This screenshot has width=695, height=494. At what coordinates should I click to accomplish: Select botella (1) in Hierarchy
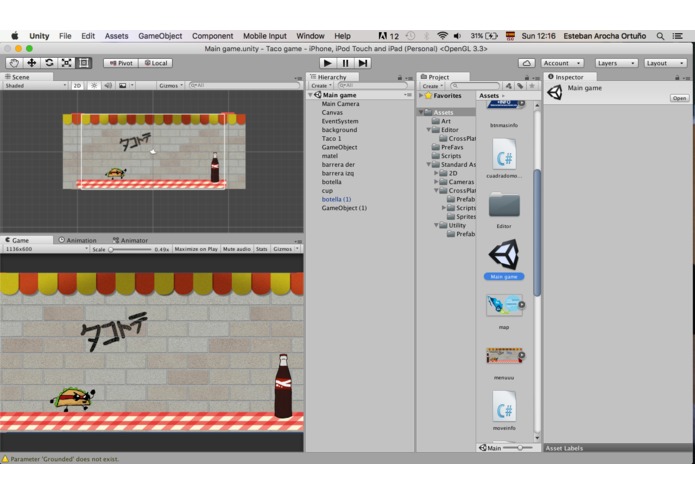(336, 199)
